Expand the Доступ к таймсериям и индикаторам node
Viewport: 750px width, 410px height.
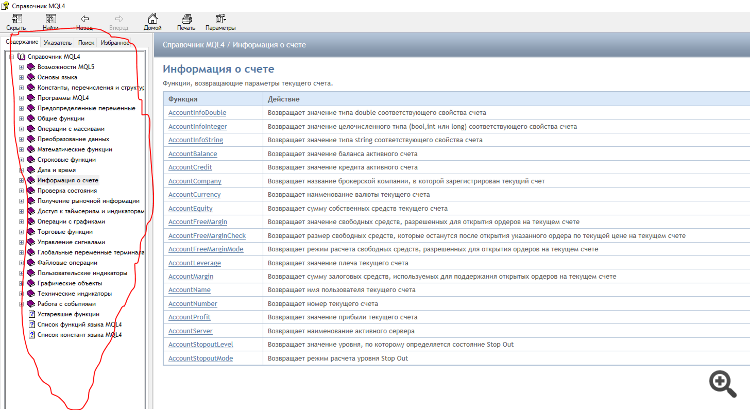click(x=21, y=211)
